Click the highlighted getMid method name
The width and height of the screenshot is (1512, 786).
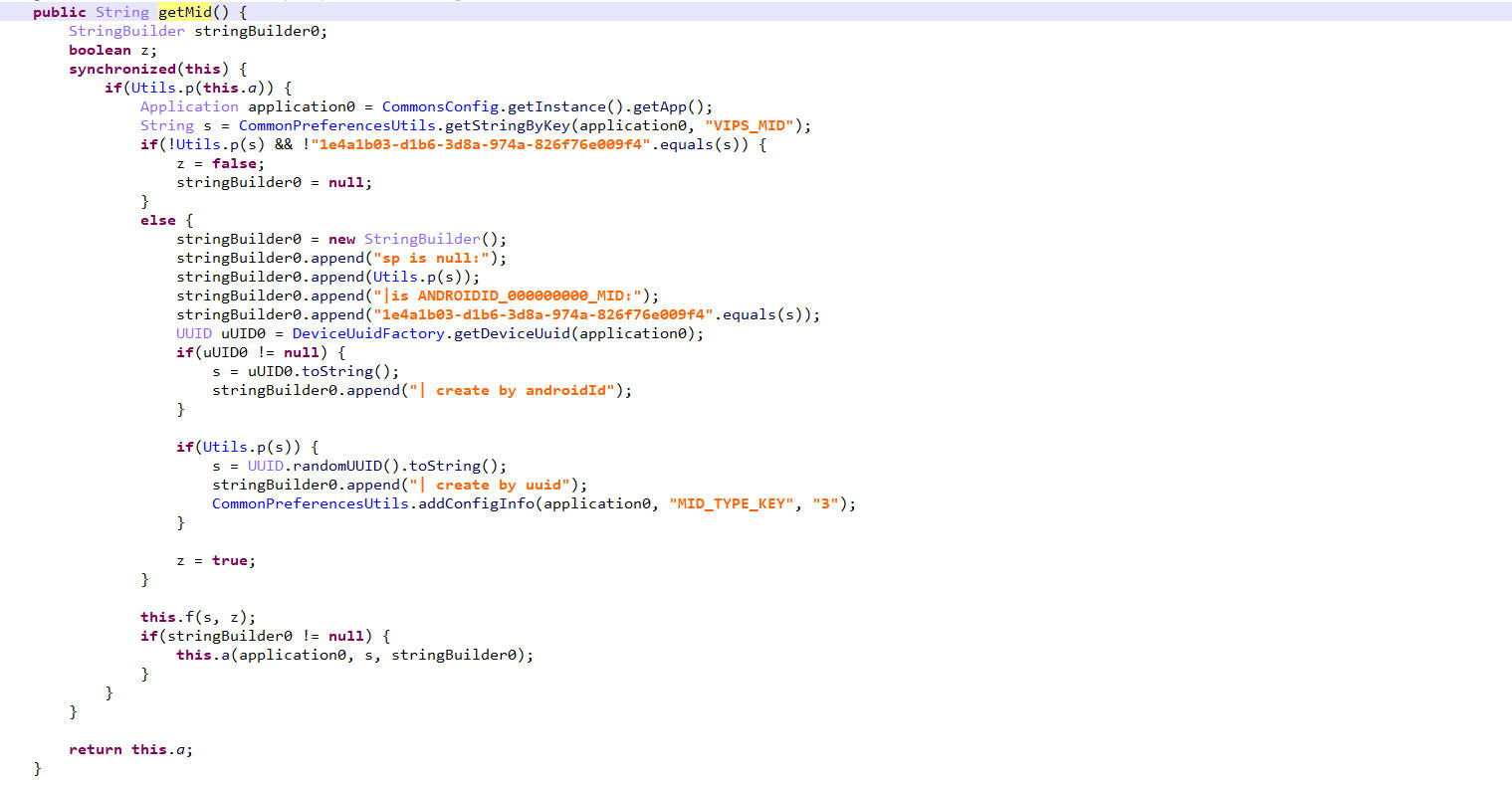coord(185,12)
